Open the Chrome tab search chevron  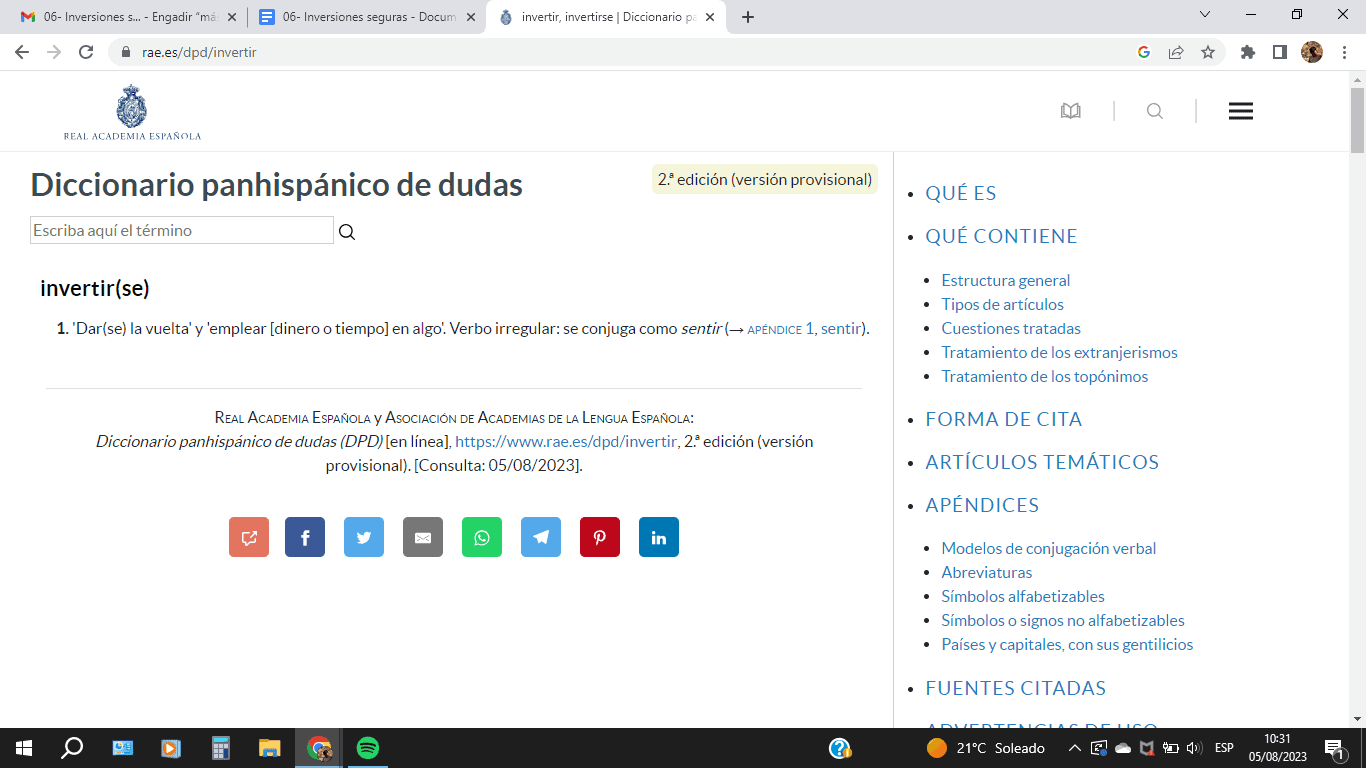1205,14
